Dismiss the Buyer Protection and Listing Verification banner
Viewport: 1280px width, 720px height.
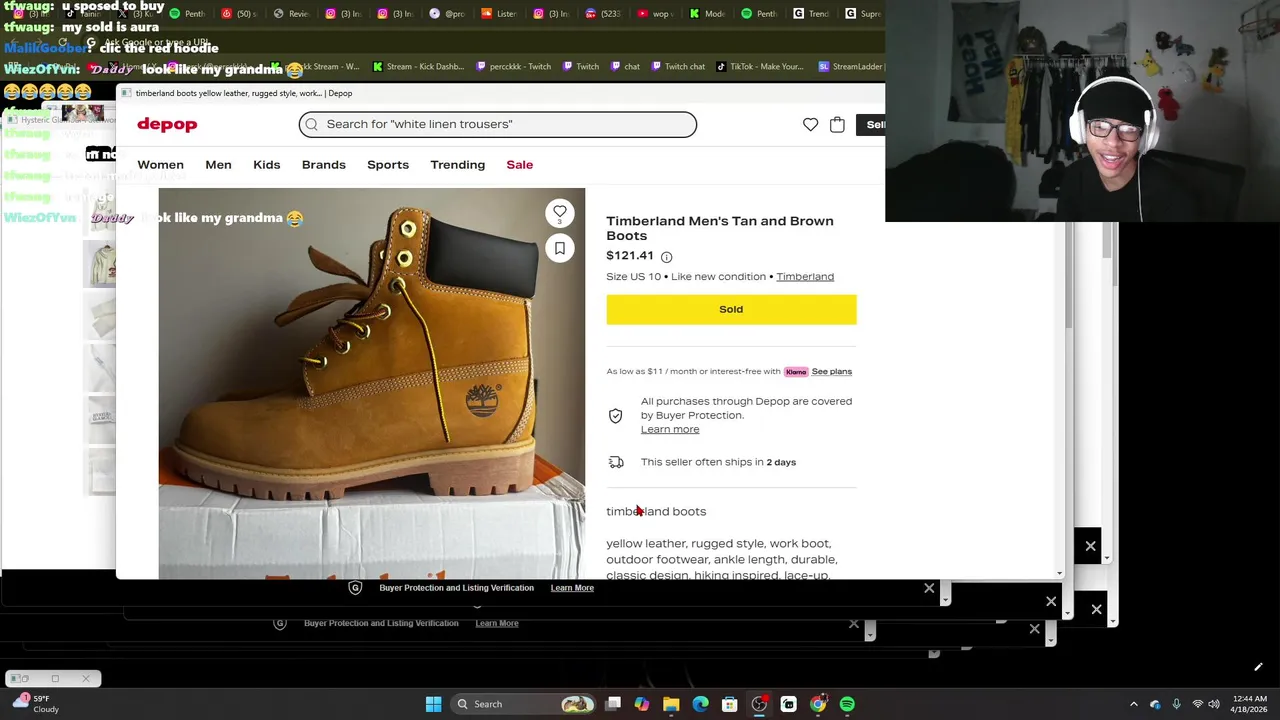(929, 588)
